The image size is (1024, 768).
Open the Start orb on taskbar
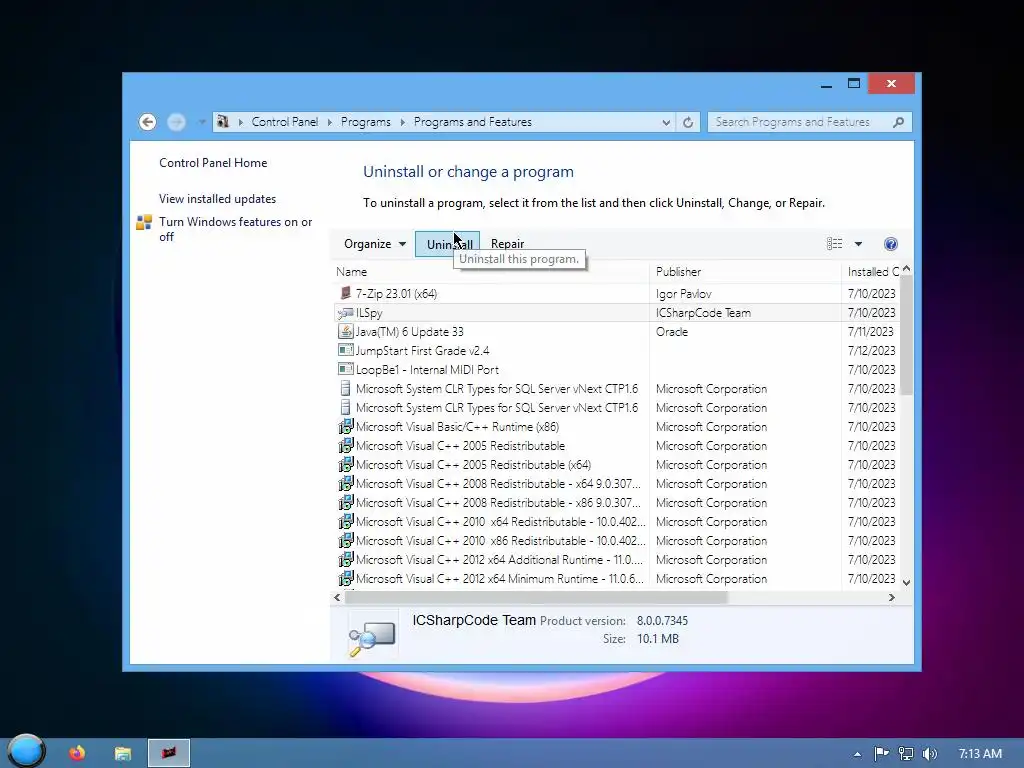(26, 751)
